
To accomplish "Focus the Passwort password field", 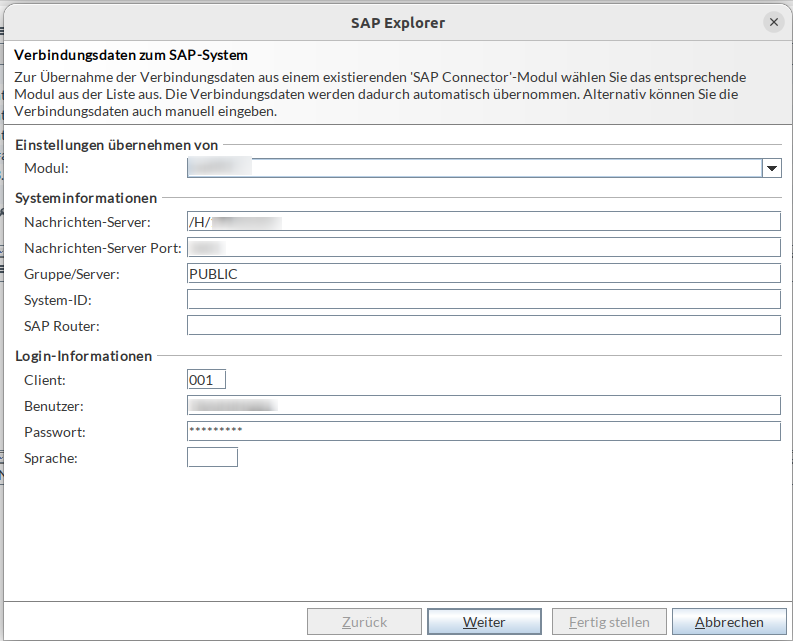I will click(x=483, y=432).
